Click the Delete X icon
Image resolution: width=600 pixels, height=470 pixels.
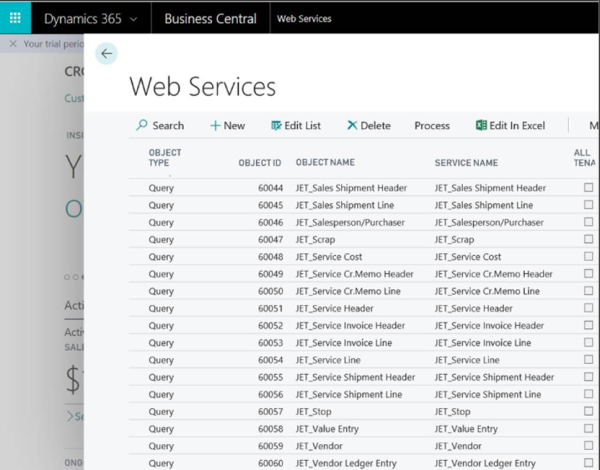pos(352,125)
